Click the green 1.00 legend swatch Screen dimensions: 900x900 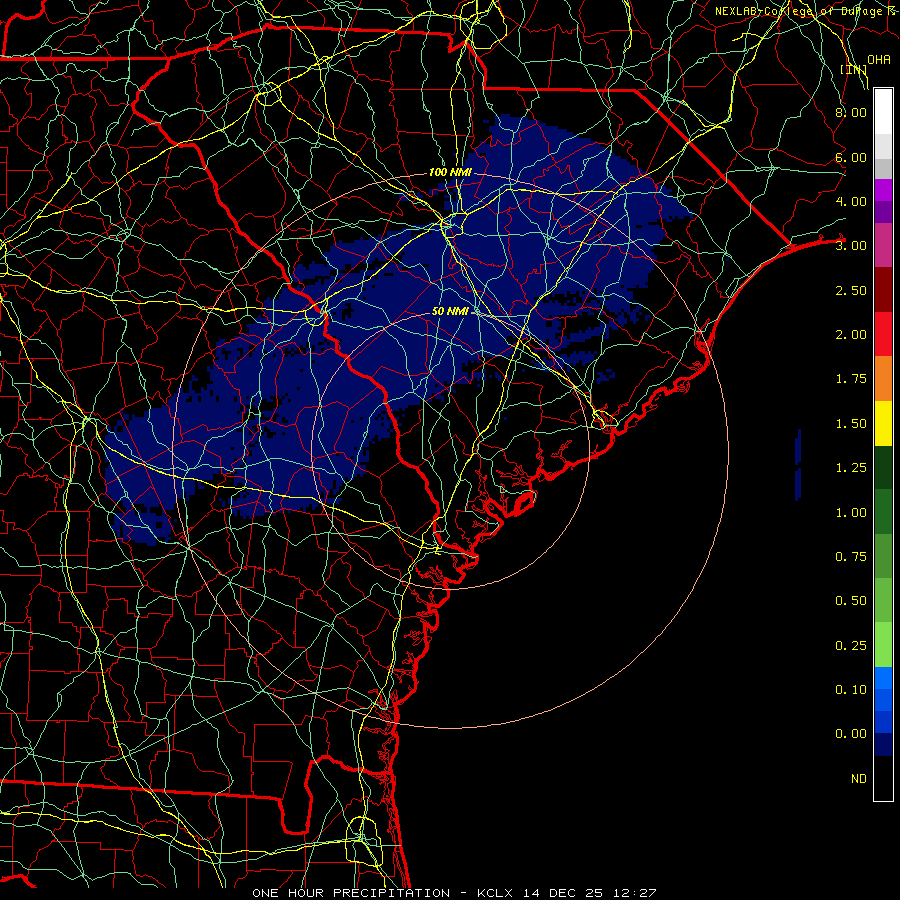883,512
